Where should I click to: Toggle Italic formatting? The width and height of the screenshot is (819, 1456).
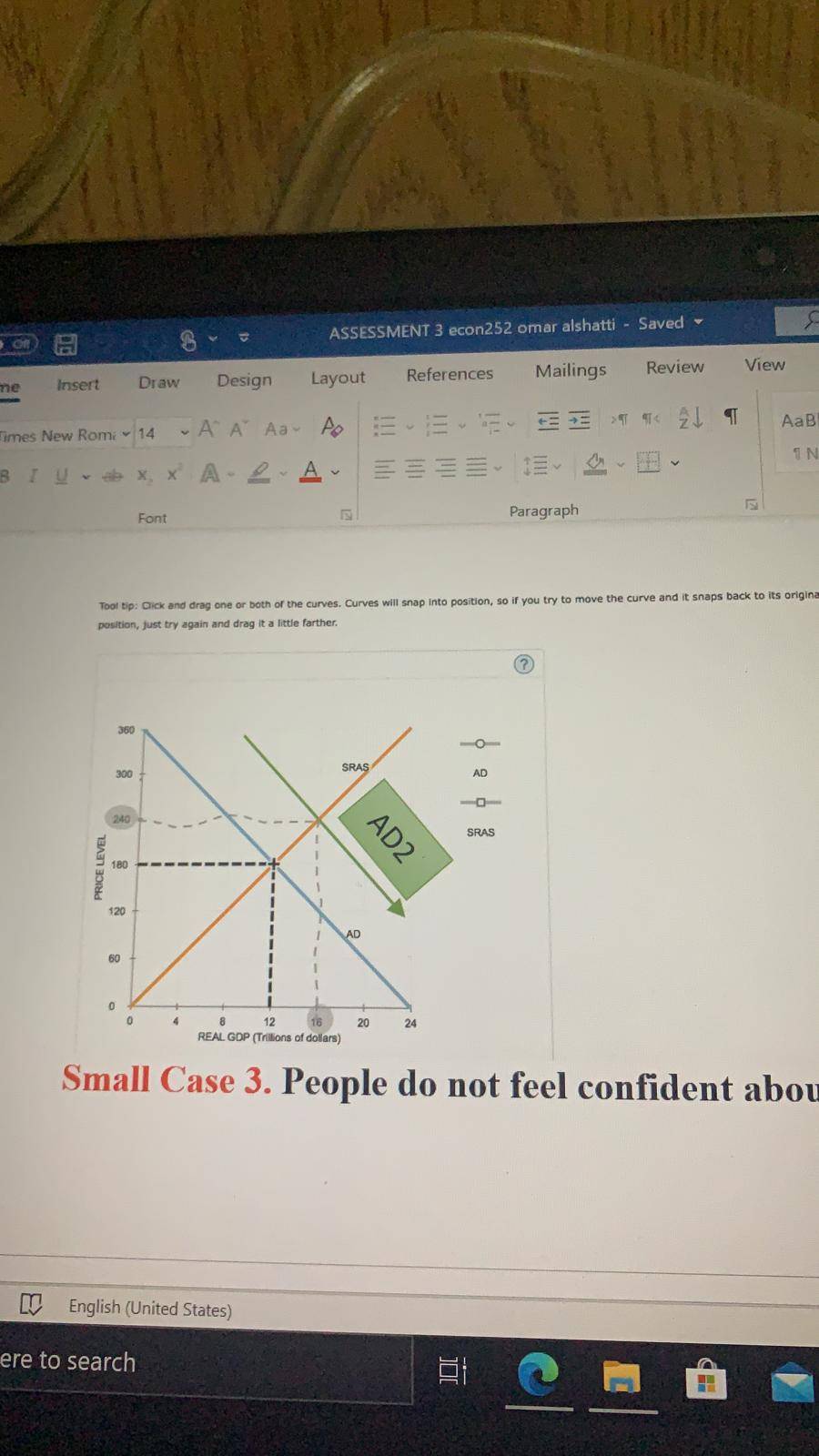[34, 475]
